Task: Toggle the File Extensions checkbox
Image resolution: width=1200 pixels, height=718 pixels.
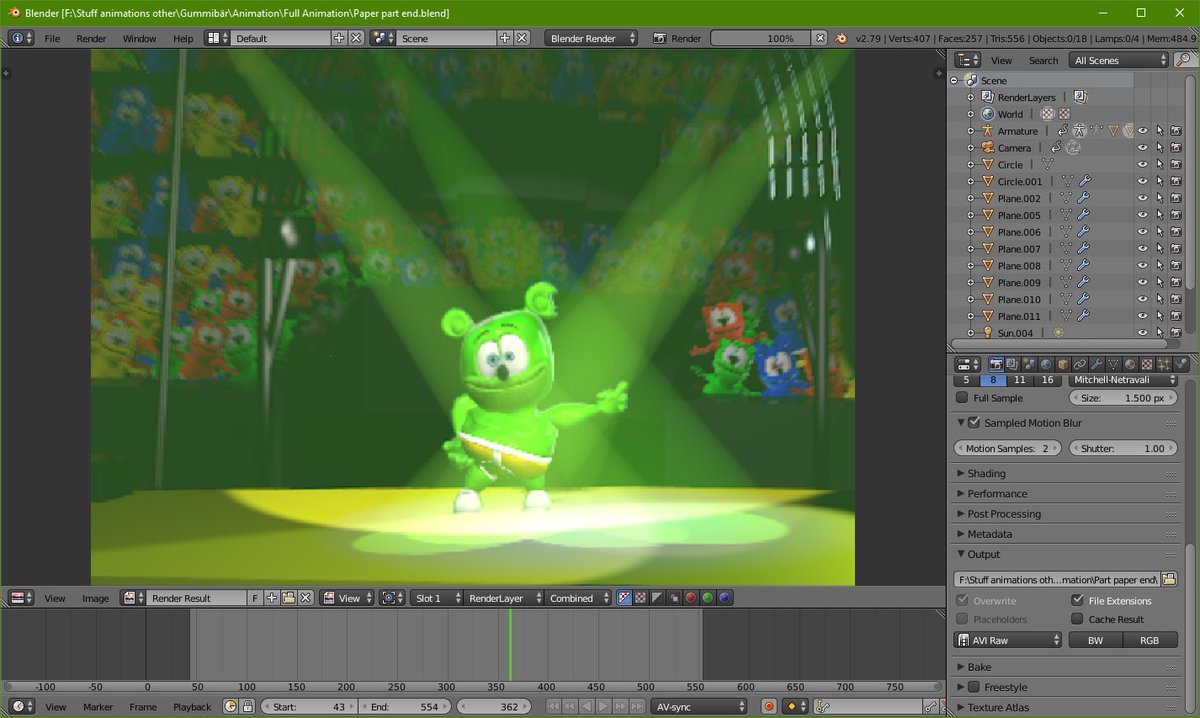Action: click(x=1077, y=601)
